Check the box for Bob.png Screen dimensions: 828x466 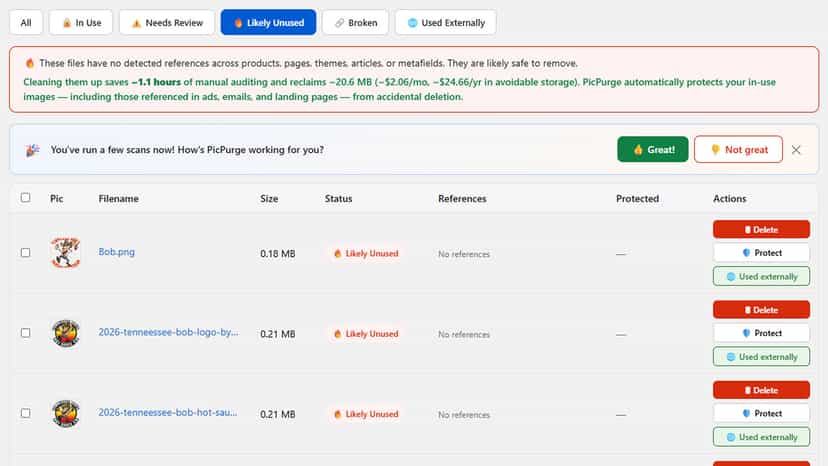pos(25,253)
